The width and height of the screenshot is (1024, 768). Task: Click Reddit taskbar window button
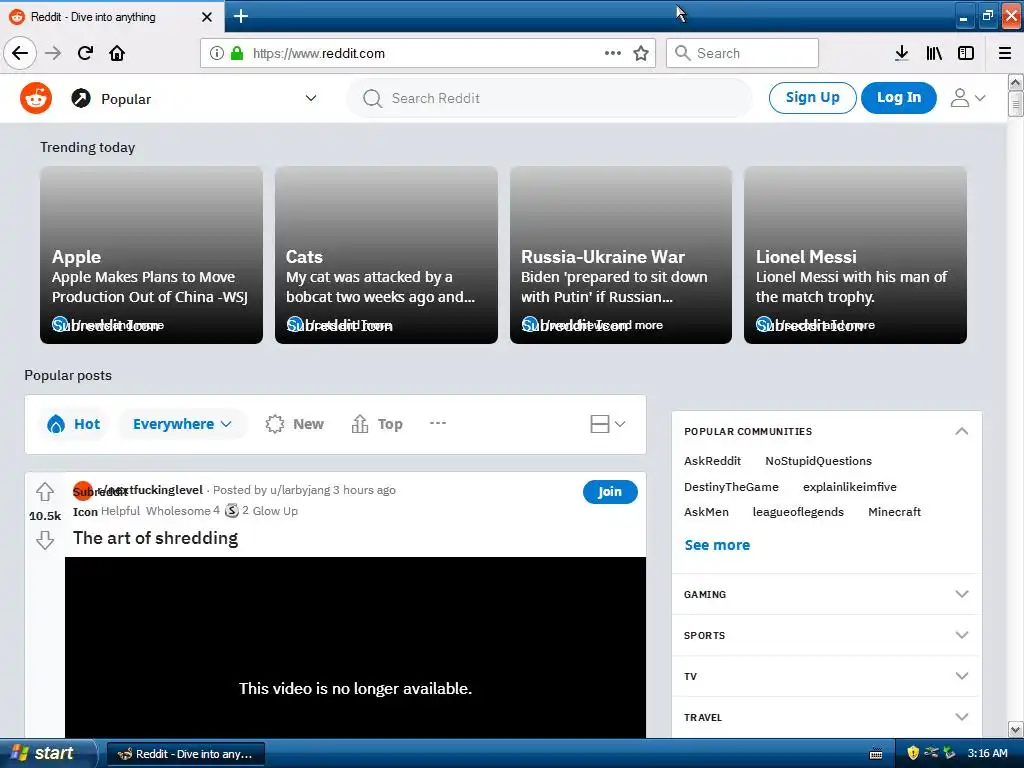[x=185, y=754]
